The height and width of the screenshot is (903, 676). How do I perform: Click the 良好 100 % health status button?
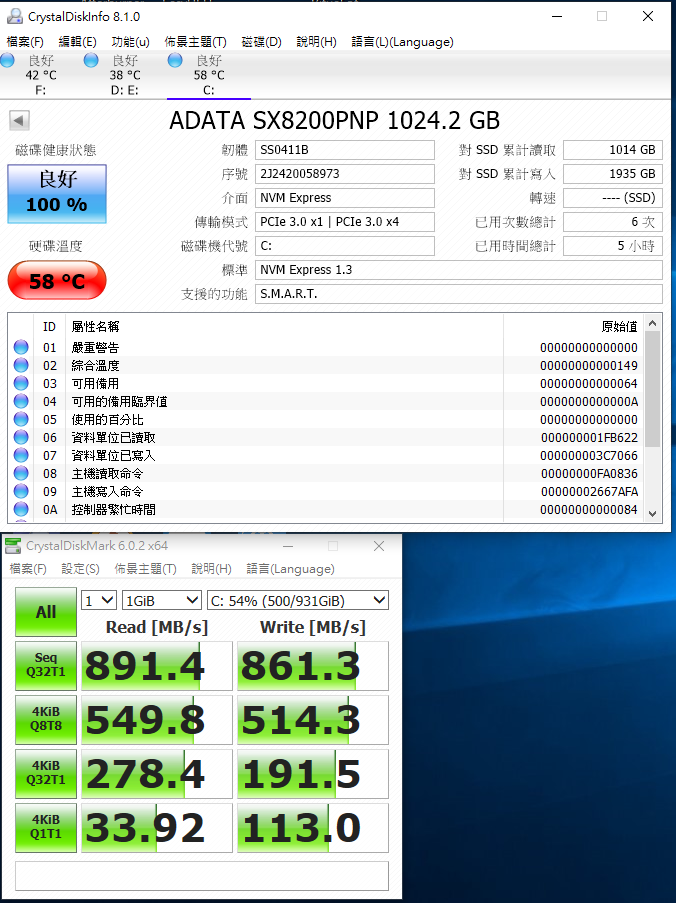57,194
